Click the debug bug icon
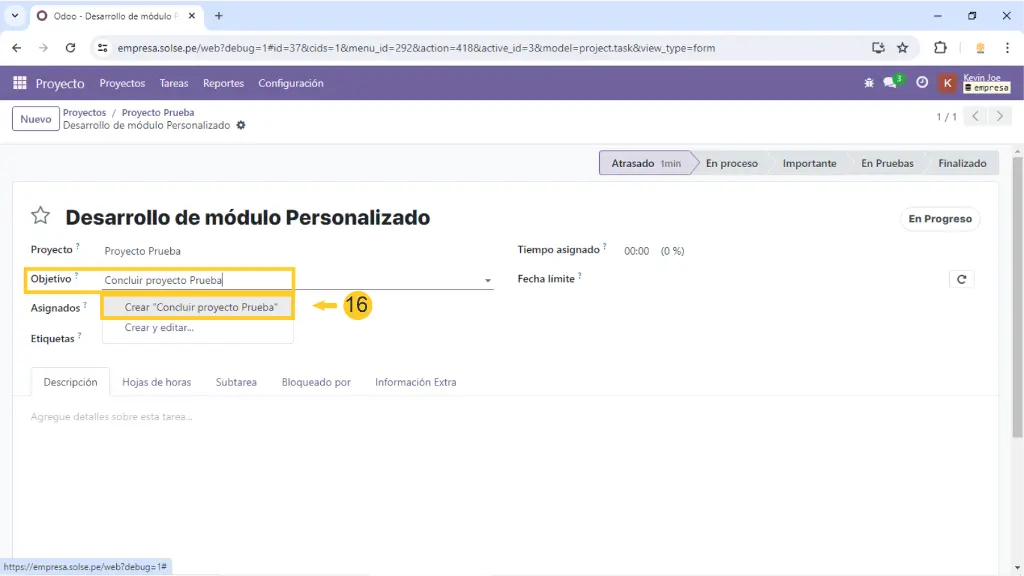The height and width of the screenshot is (576, 1024). 869,83
